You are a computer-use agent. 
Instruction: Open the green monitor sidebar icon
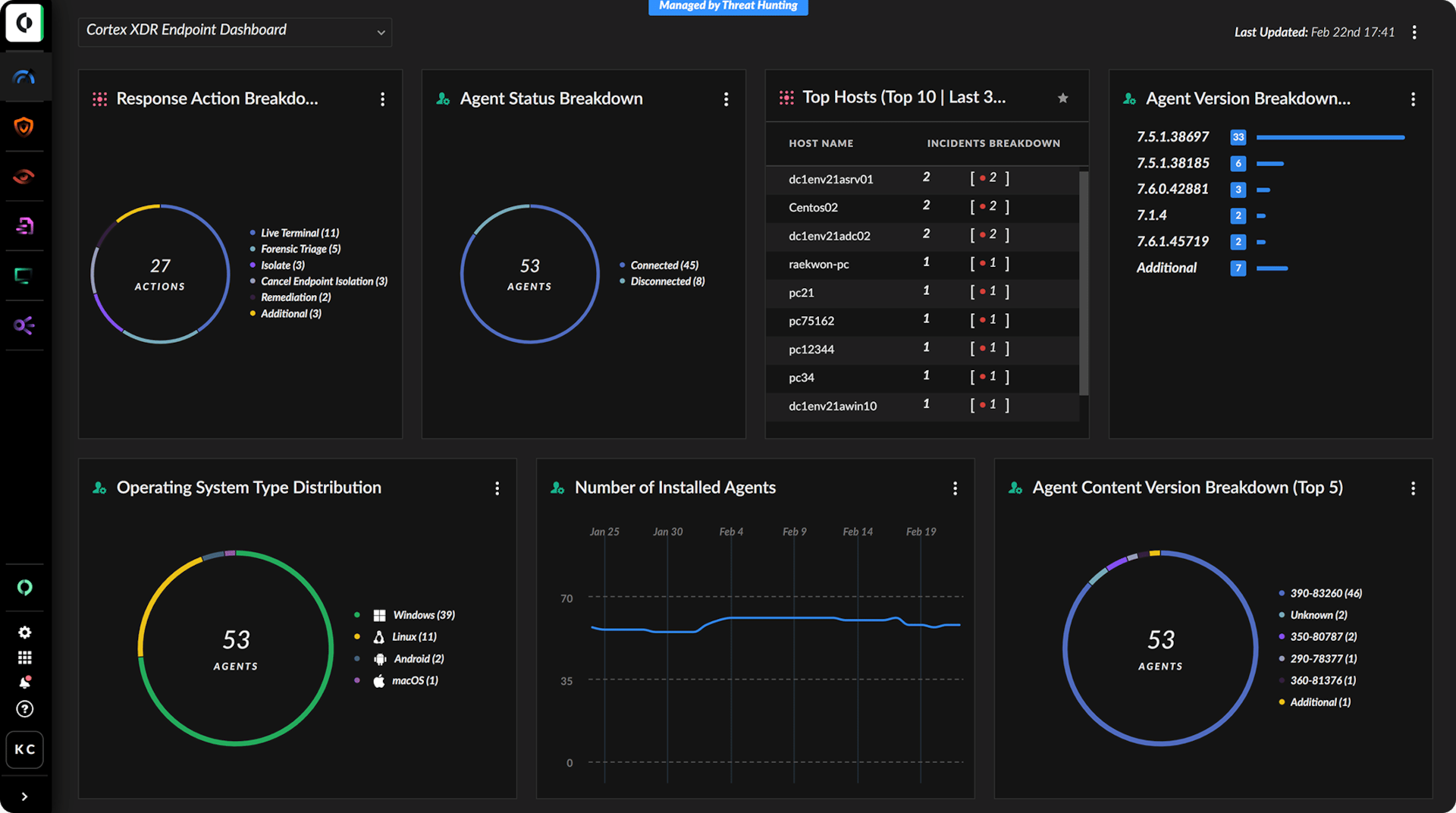pos(24,275)
